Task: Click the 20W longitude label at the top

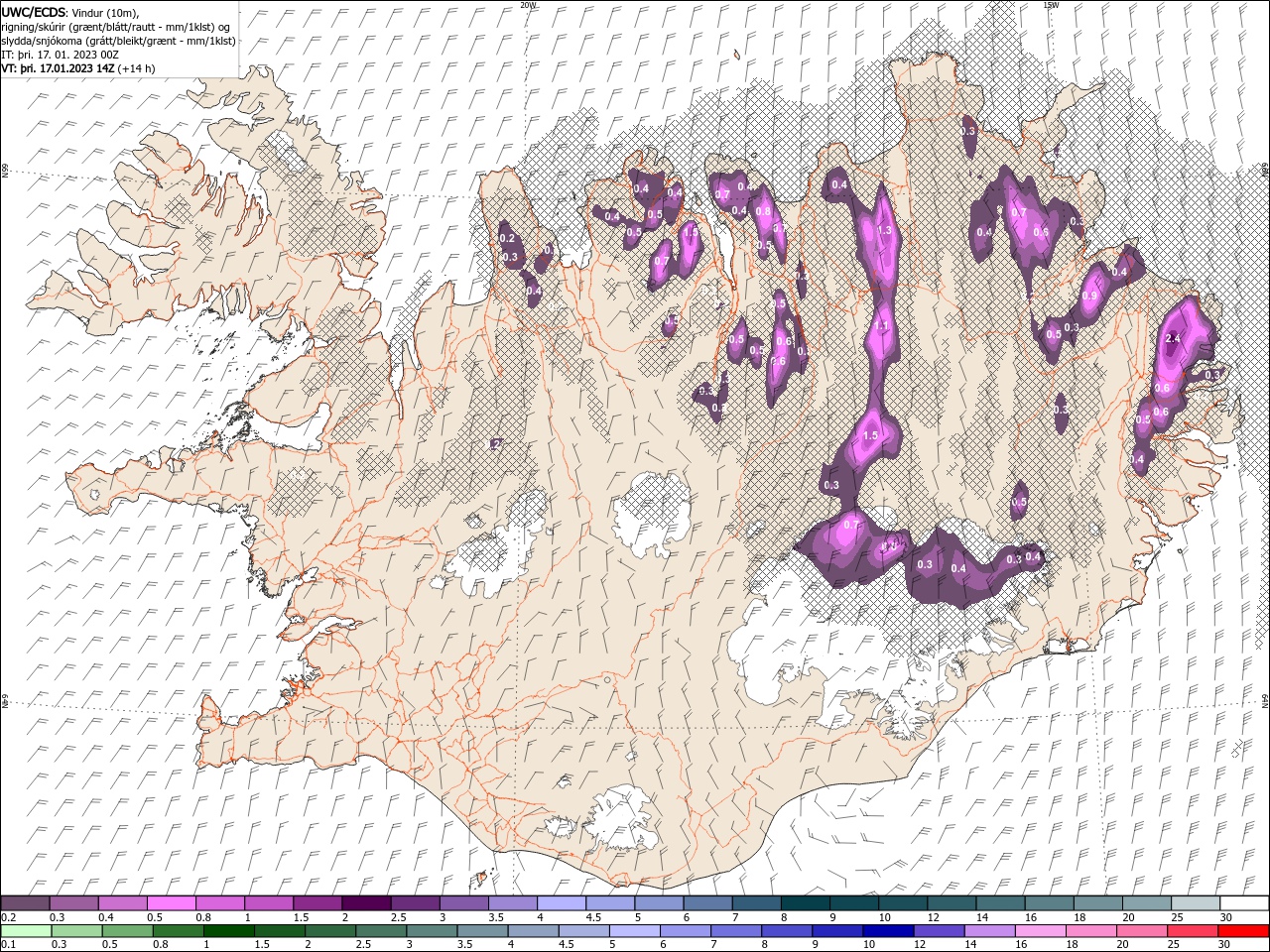Action: [528, 5]
